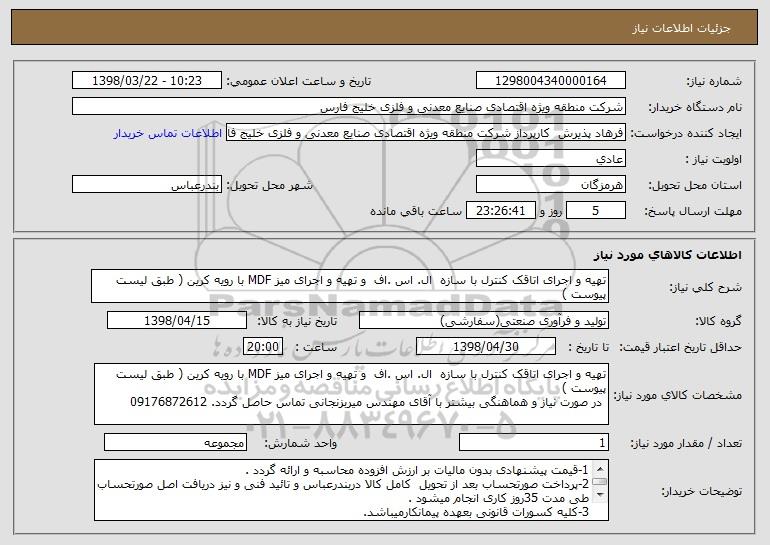Click the ساعت field showing 20:00
This screenshot has height=545, width=770.
(x=263, y=347)
